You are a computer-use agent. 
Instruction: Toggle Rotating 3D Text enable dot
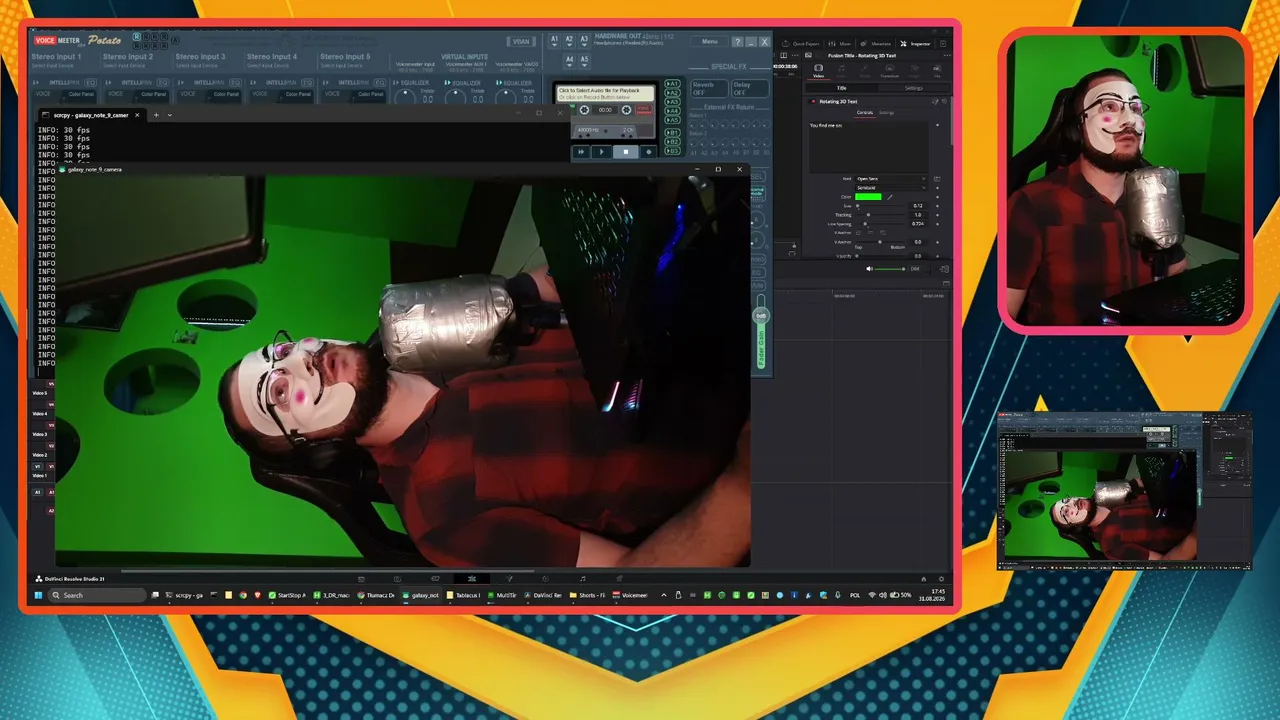814,101
